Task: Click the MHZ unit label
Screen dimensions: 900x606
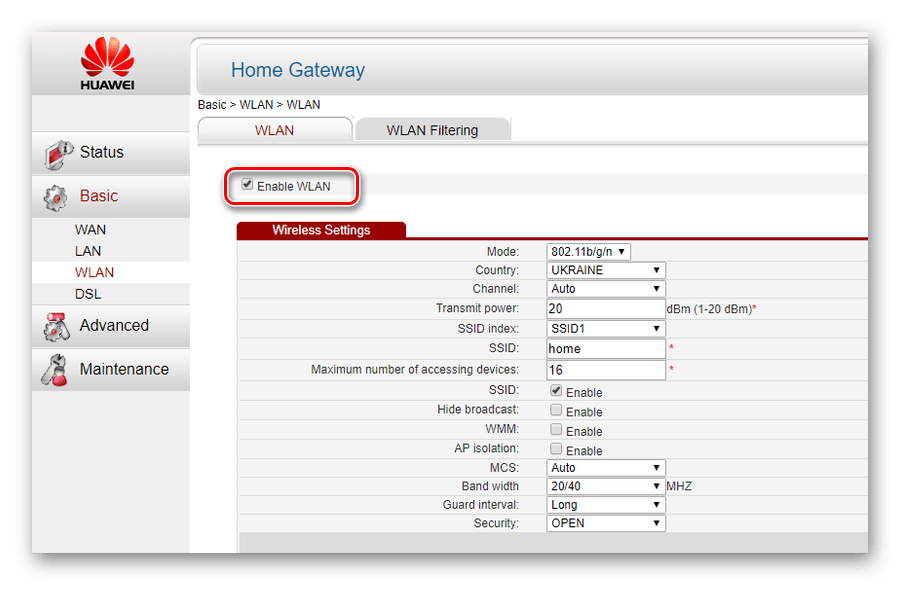Action: pos(679,486)
